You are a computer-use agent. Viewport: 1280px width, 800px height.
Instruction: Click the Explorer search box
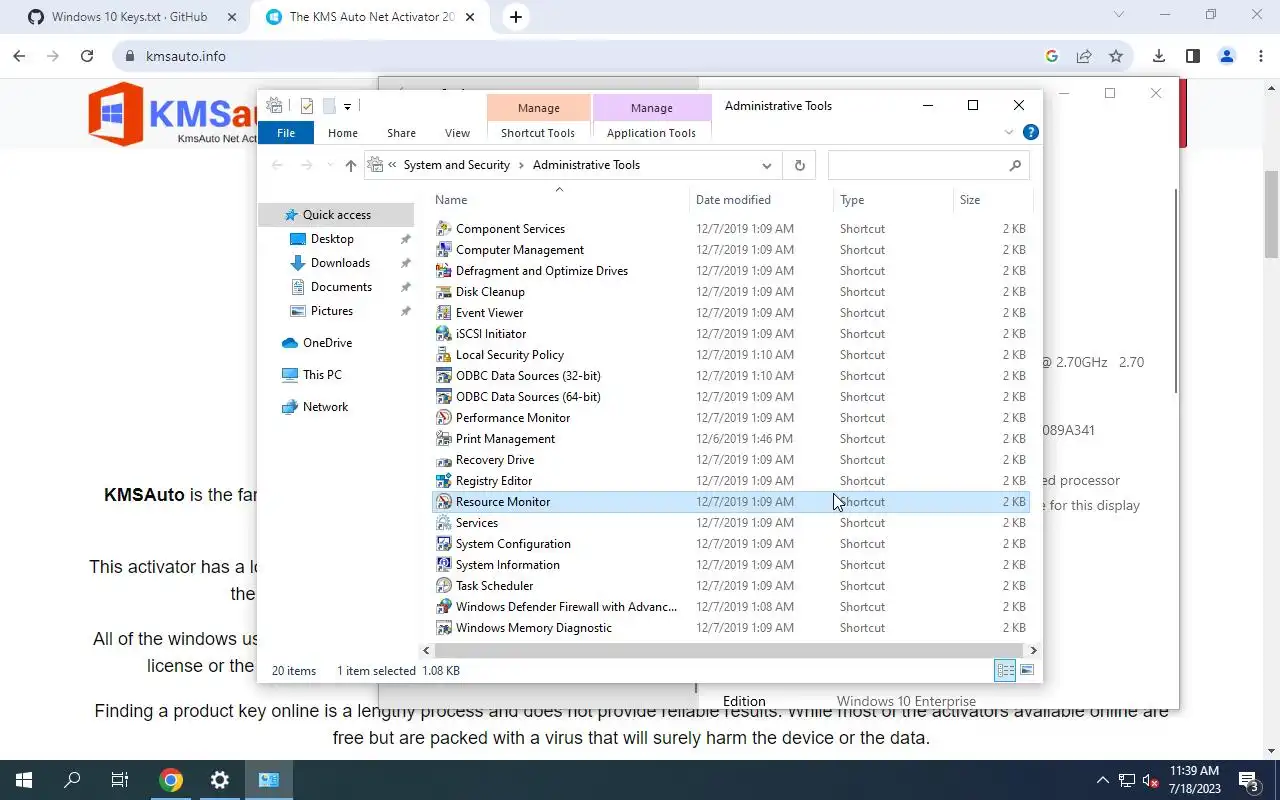coord(928,166)
